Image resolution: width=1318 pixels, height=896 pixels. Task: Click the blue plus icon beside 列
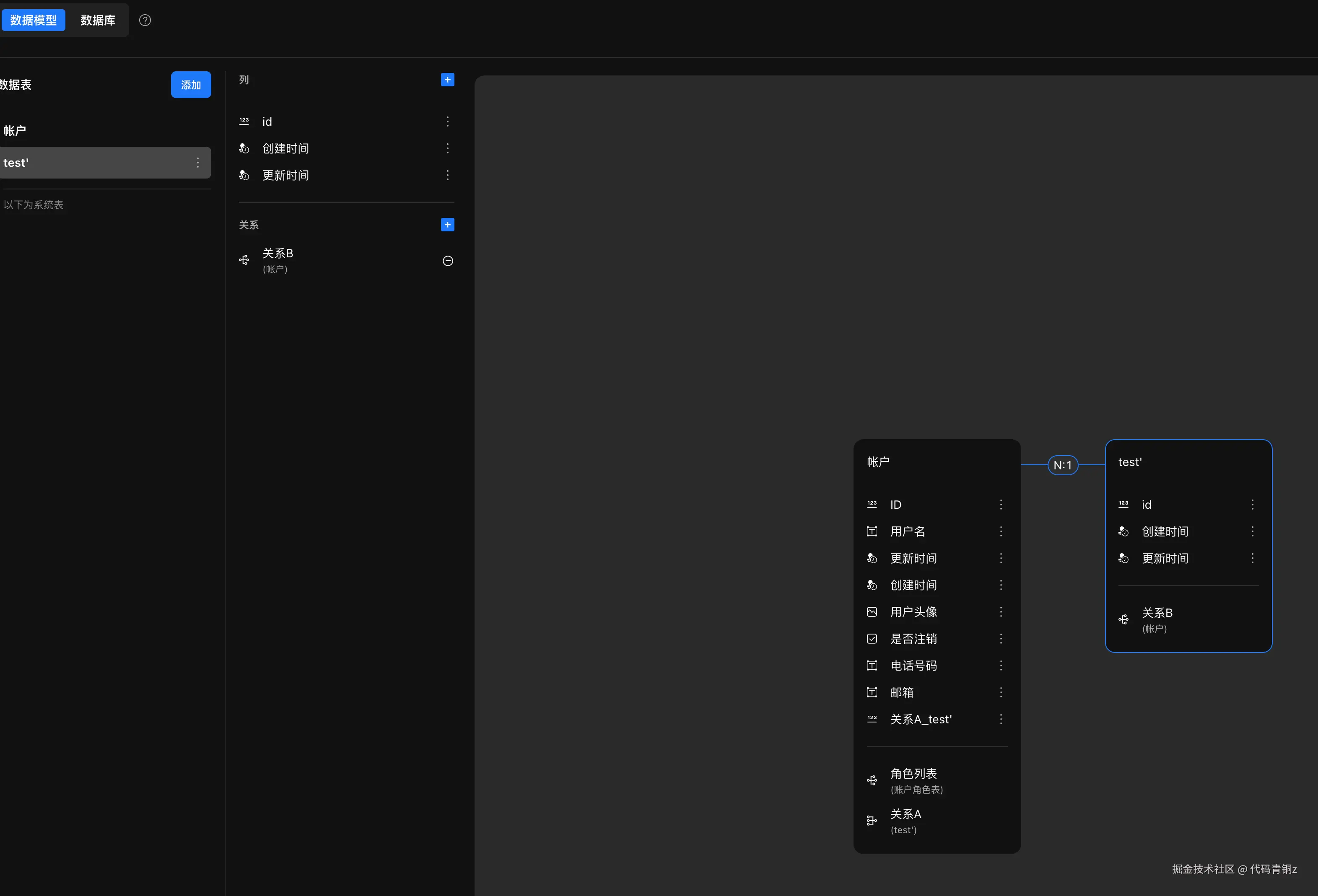coord(447,80)
